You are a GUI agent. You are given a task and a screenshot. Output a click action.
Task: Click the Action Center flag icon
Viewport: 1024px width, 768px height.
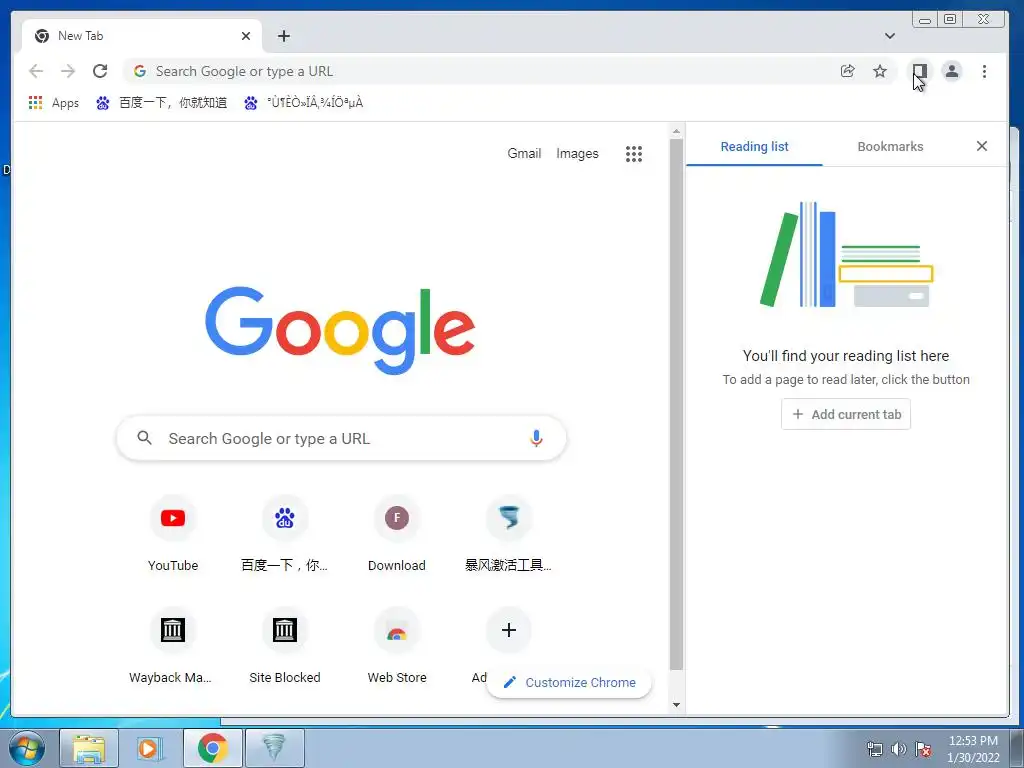(x=923, y=749)
